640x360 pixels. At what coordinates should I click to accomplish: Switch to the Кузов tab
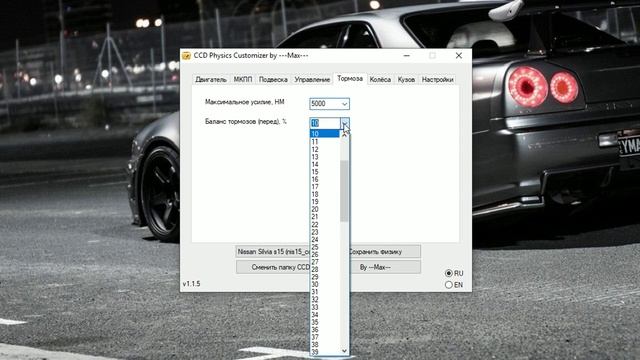[406, 80]
